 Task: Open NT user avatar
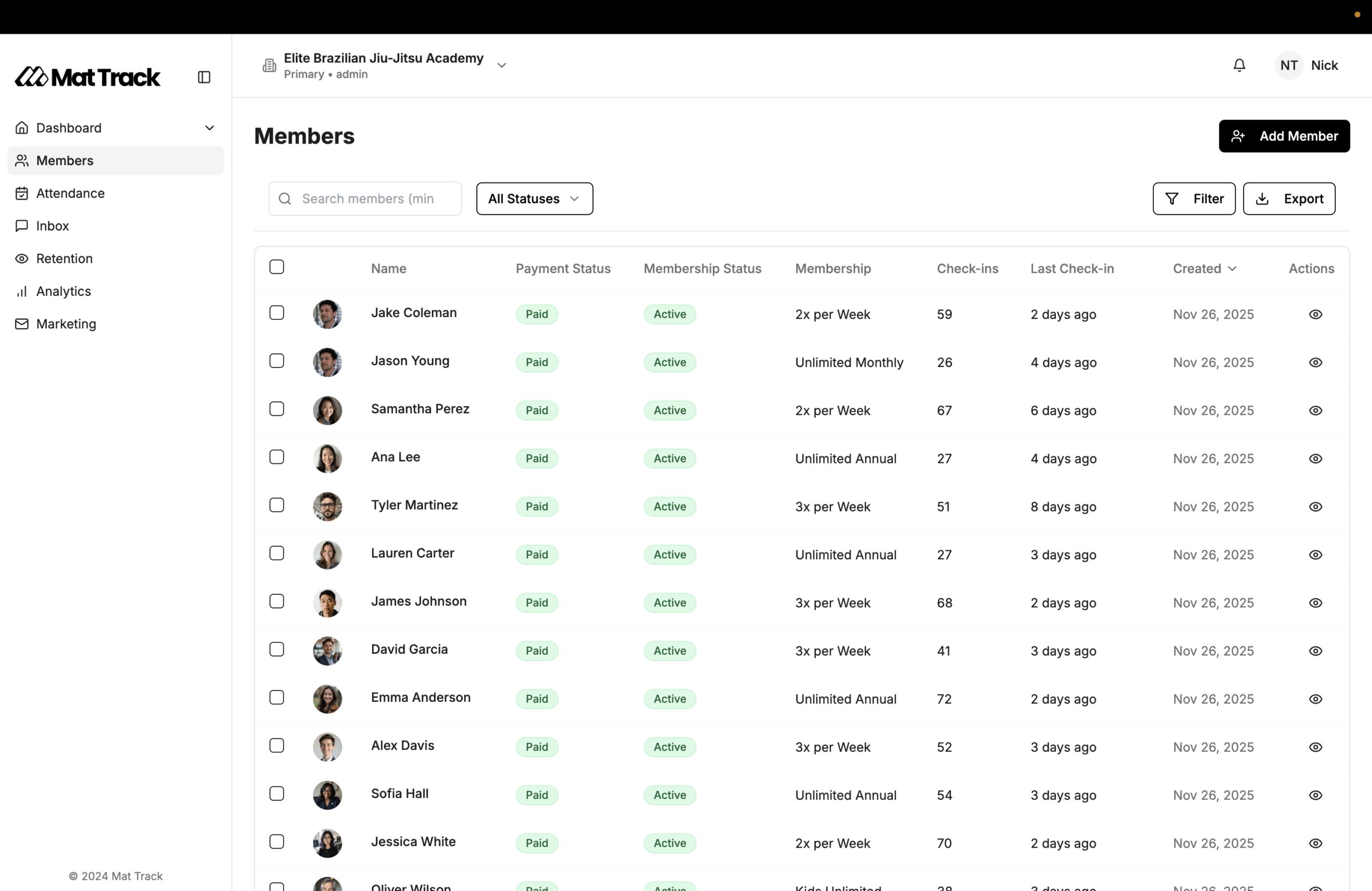(1288, 65)
